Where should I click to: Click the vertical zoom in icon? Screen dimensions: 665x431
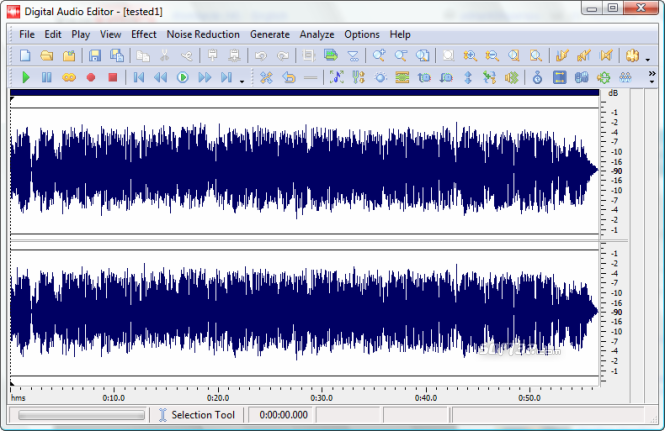470,56
